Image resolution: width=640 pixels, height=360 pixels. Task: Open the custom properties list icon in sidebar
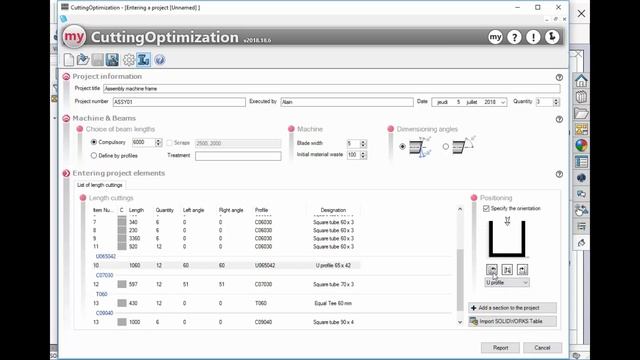pyautogui.click(x=581, y=162)
